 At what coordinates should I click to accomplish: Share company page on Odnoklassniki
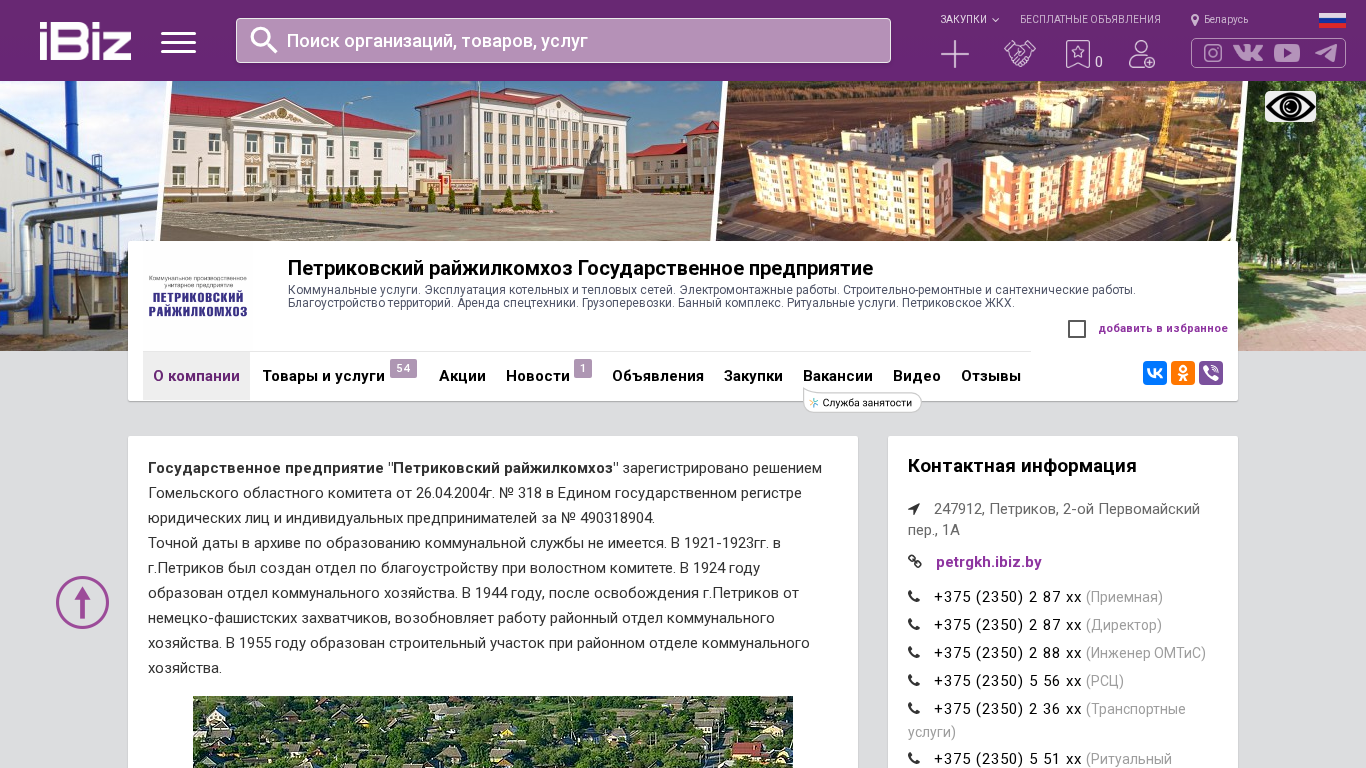tap(1183, 373)
